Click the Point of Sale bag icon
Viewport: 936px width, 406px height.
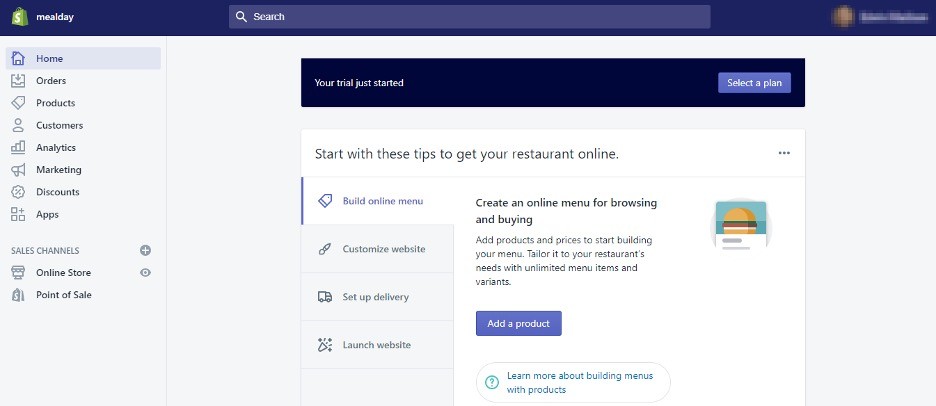[x=19, y=295]
